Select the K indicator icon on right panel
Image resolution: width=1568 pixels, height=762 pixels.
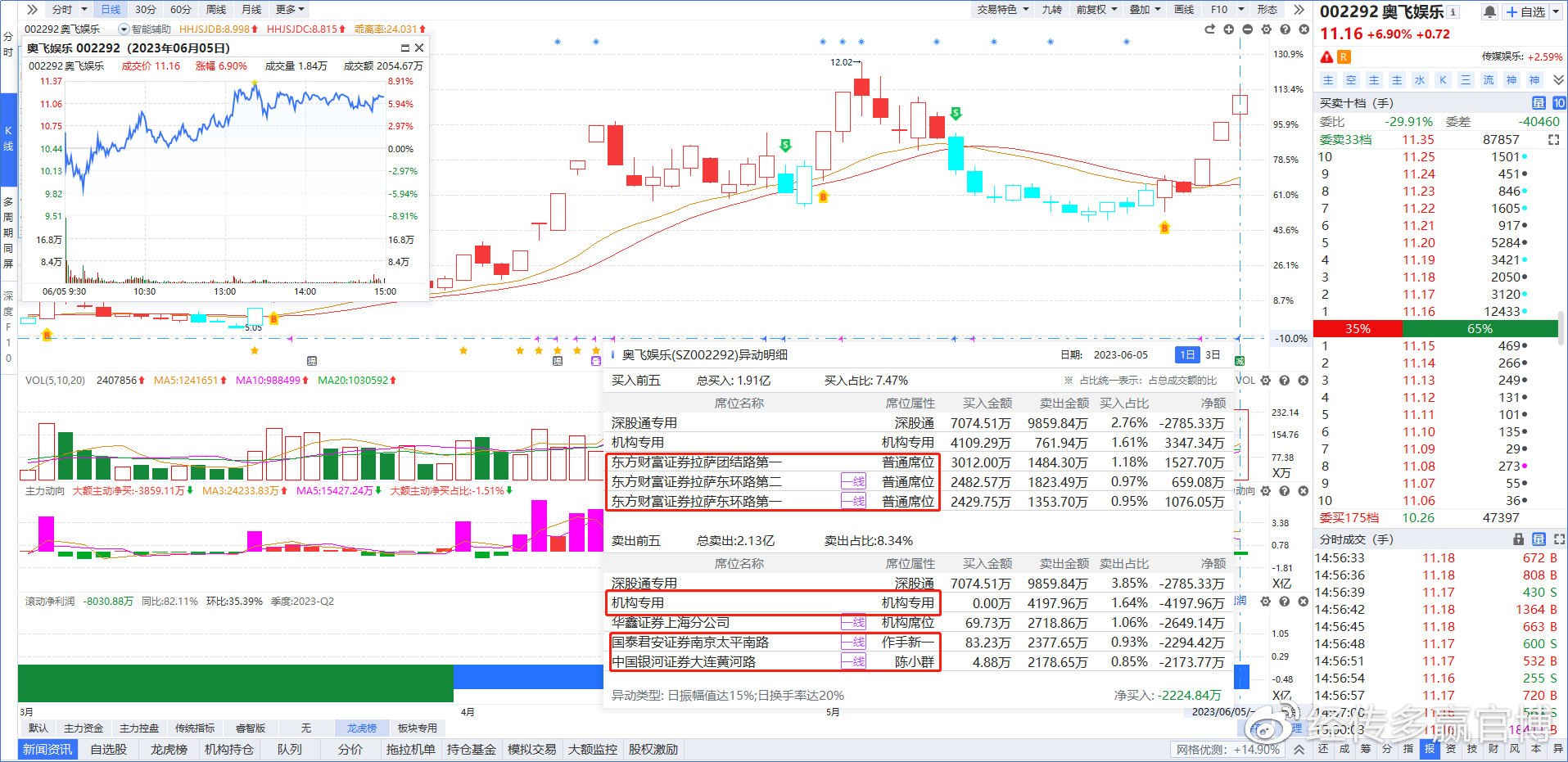[1444, 79]
